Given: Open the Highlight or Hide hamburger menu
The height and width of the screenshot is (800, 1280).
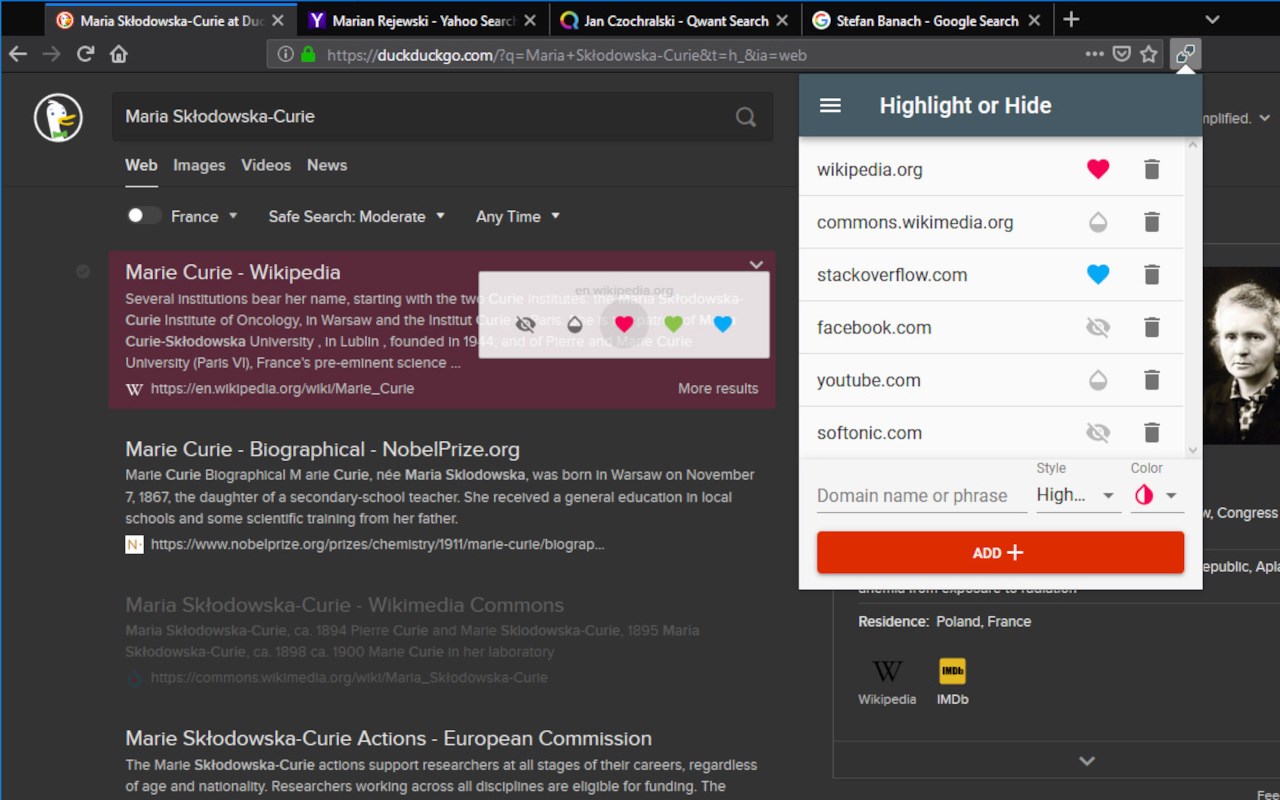Looking at the screenshot, I should click(830, 106).
